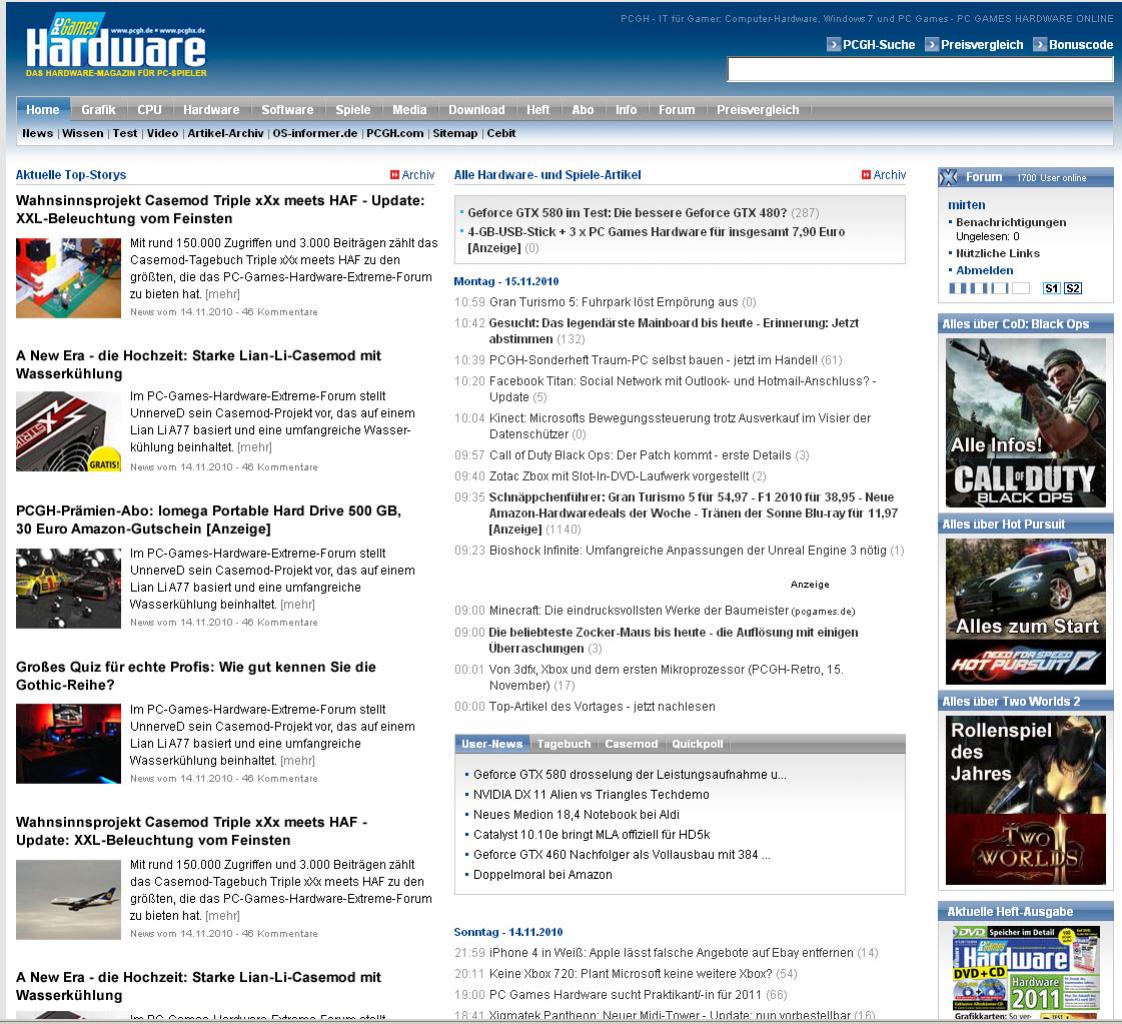The image size is (1122, 1024).
Task: Click the mirten username link
Action: pyautogui.click(x=966, y=205)
